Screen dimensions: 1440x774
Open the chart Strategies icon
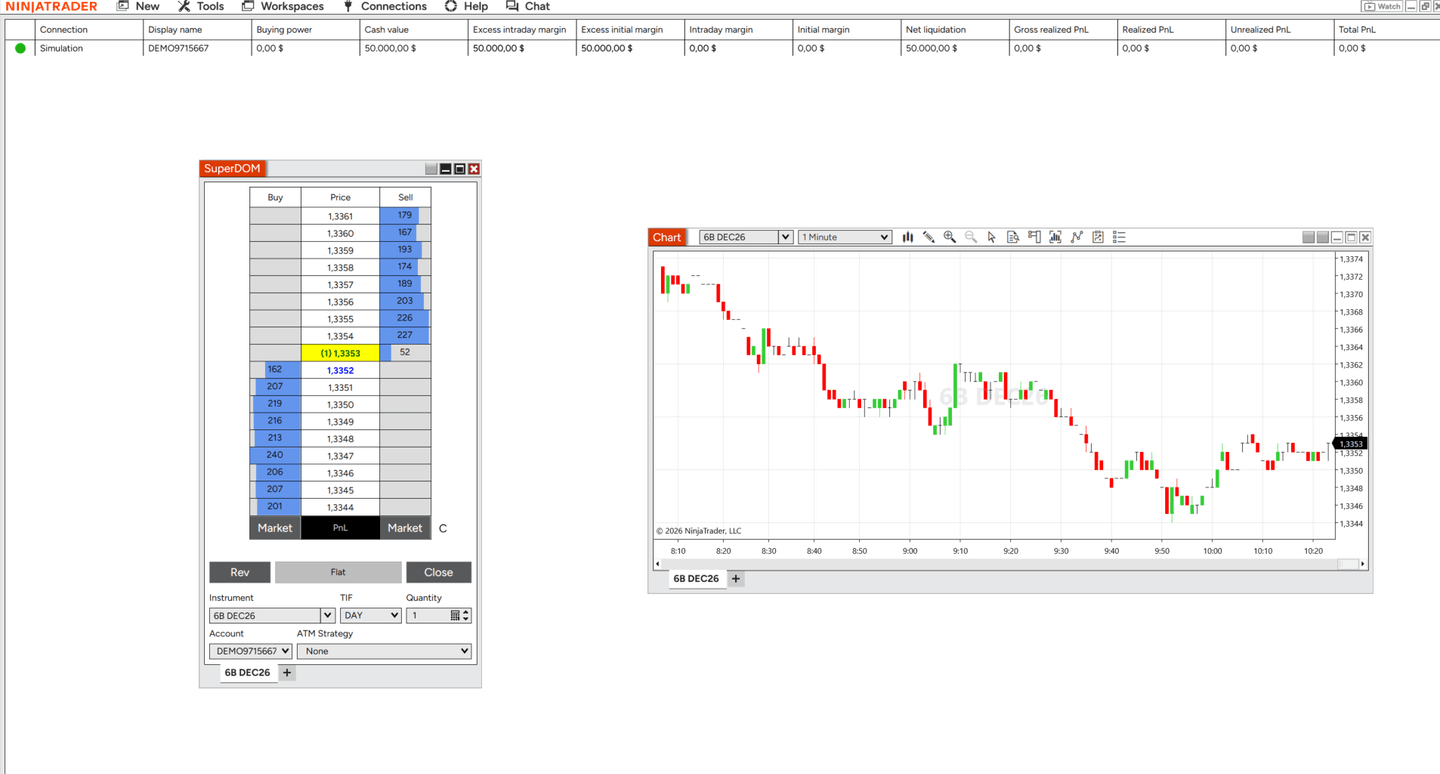pyautogui.click(x=1076, y=237)
